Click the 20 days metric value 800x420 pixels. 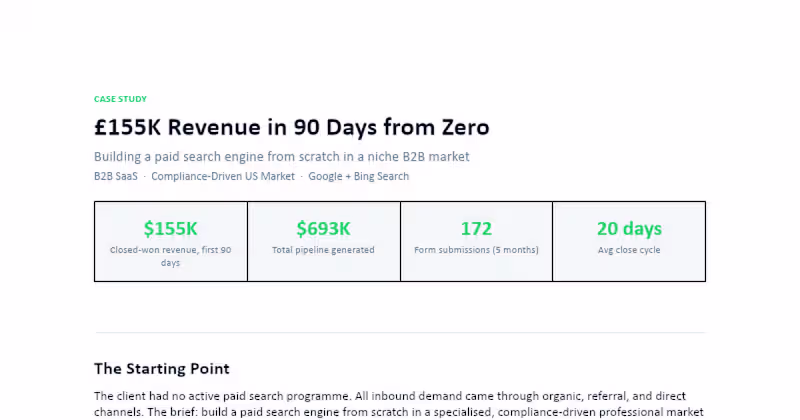[x=629, y=229]
